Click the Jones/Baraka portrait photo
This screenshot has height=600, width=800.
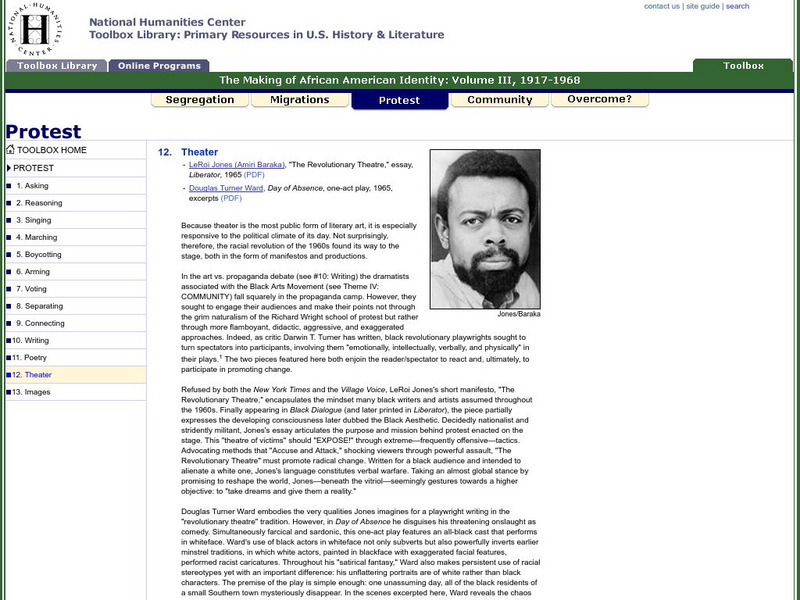tap(485, 229)
